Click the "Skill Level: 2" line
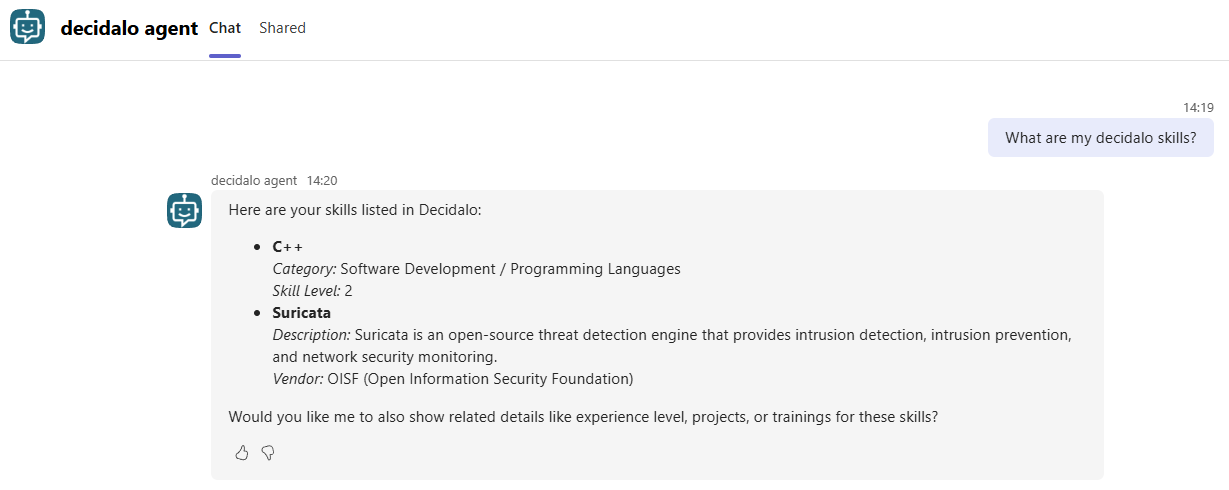 [x=312, y=291]
